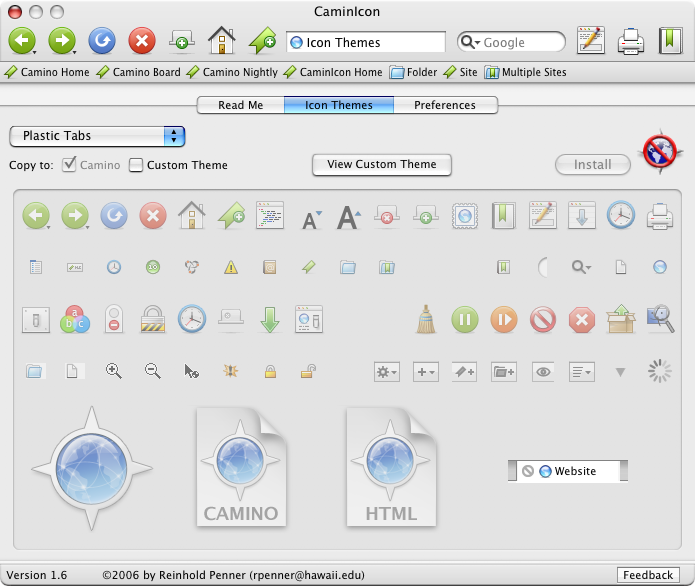Switch to the Read Me tab
This screenshot has width=695, height=586.
pyautogui.click(x=240, y=105)
